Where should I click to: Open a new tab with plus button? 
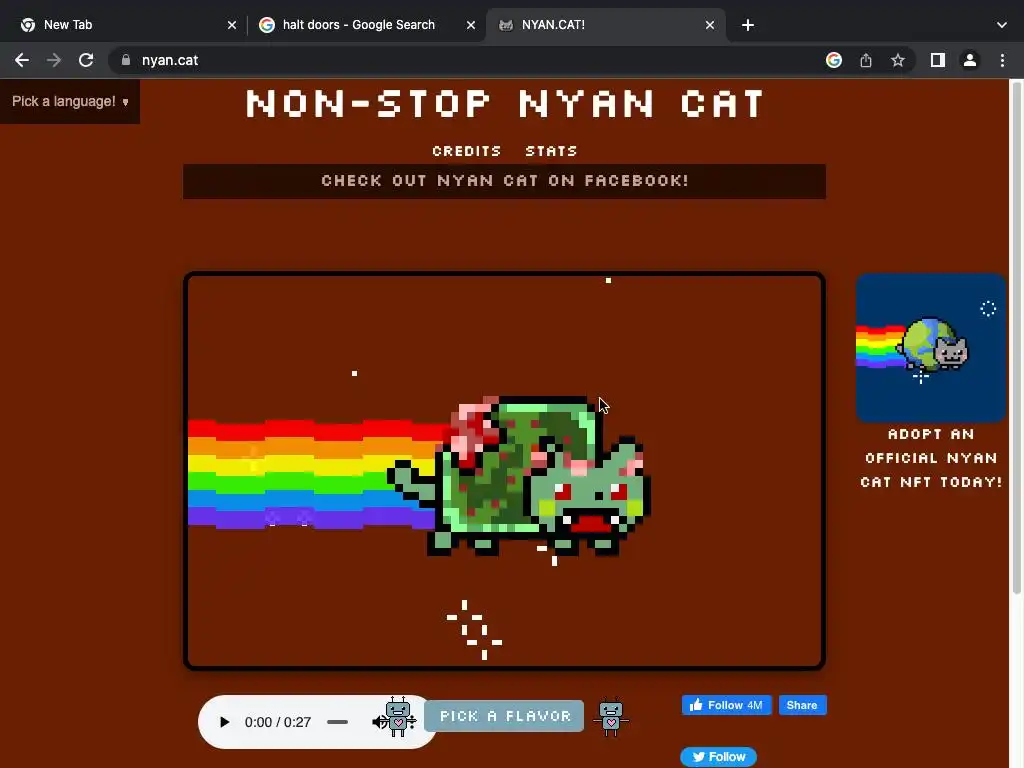click(x=748, y=25)
